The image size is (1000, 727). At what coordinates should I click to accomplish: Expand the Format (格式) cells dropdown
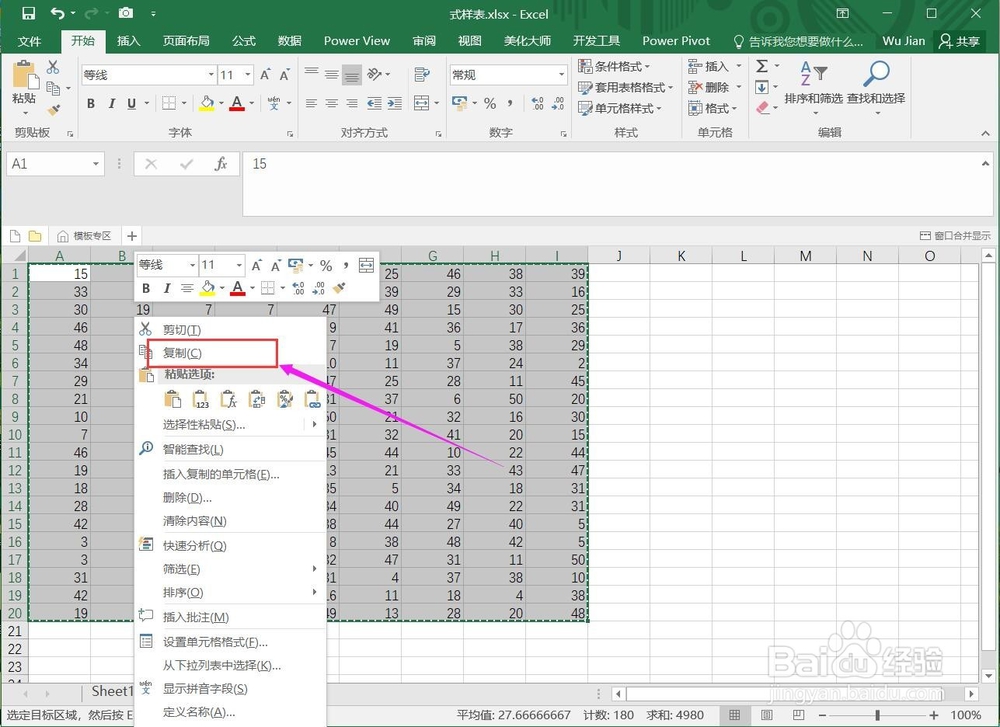coord(735,108)
